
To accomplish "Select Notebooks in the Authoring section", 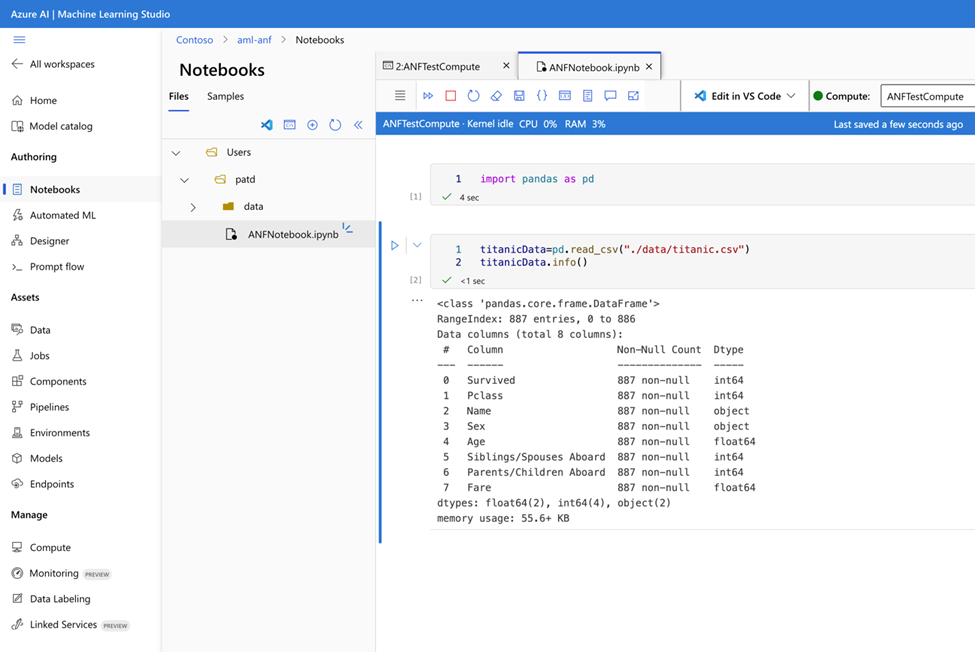I will point(81,190).
